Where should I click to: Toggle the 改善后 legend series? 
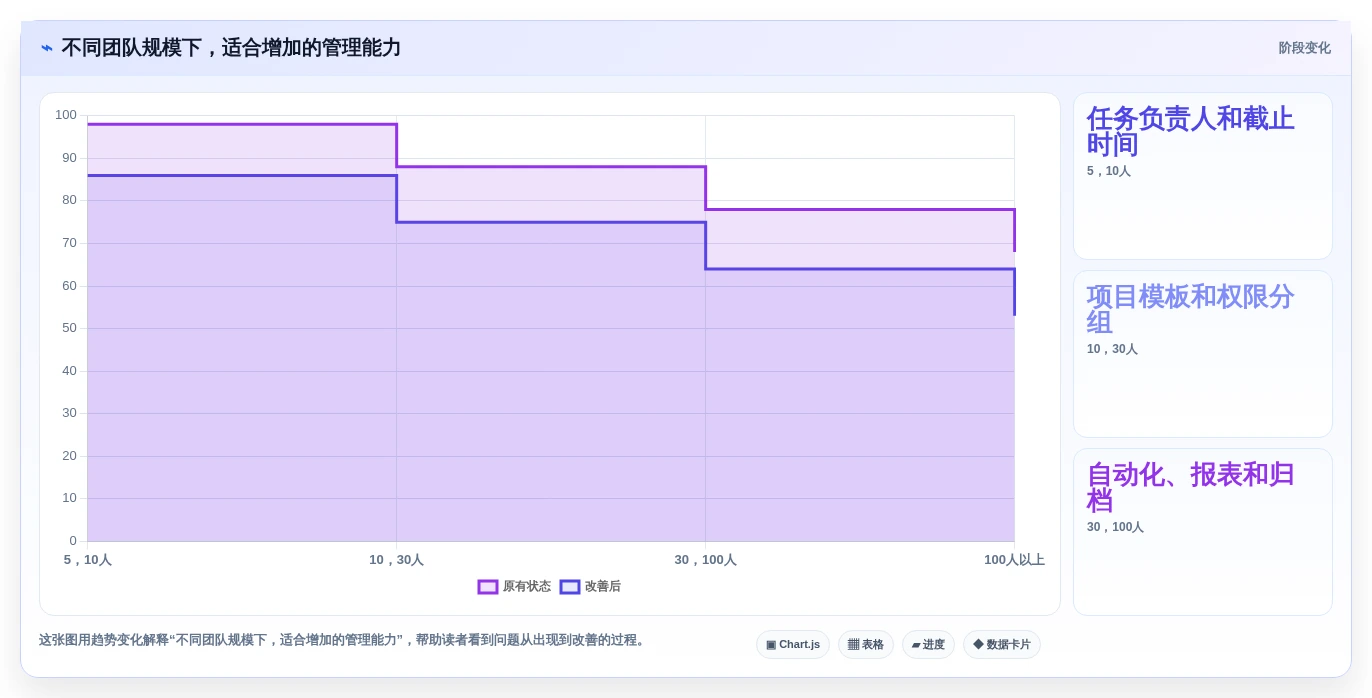click(x=590, y=587)
